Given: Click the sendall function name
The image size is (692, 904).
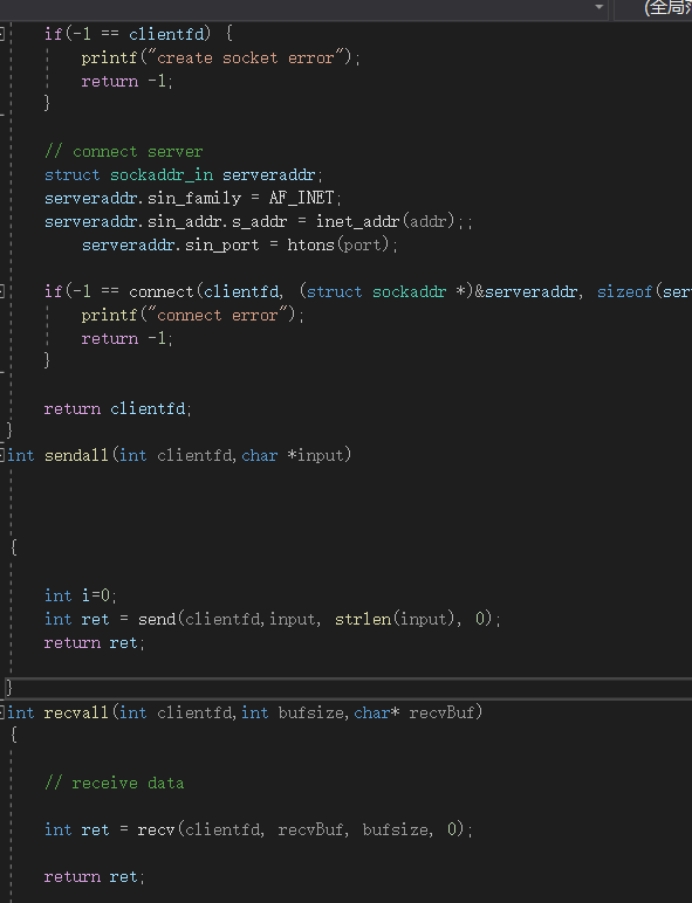Looking at the screenshot, I should click(x=76, y=456).
